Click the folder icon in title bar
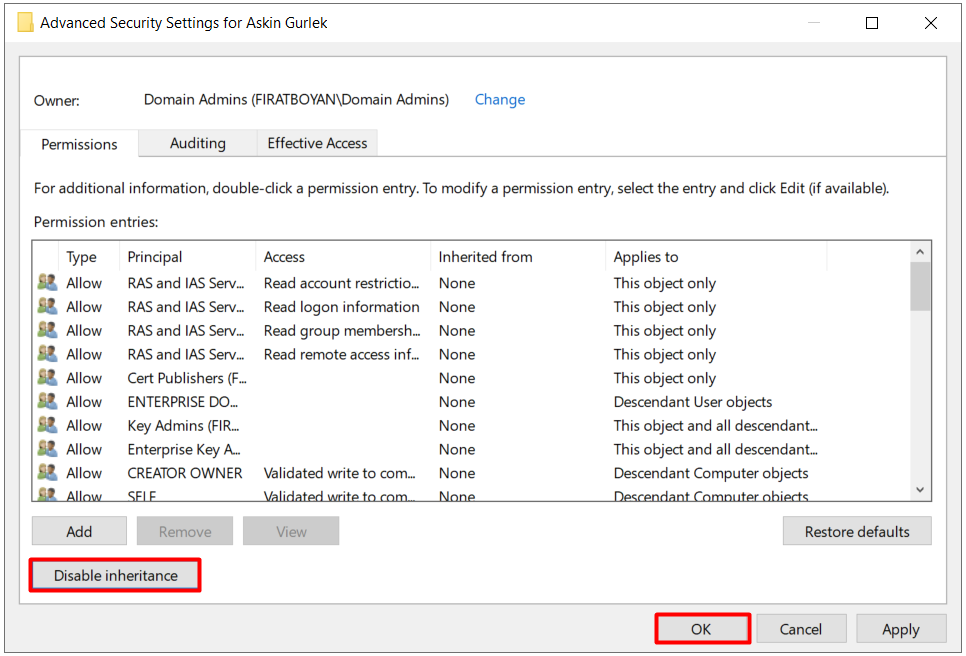This screenshot has height=656, width=966. click(x=25, y=23)
